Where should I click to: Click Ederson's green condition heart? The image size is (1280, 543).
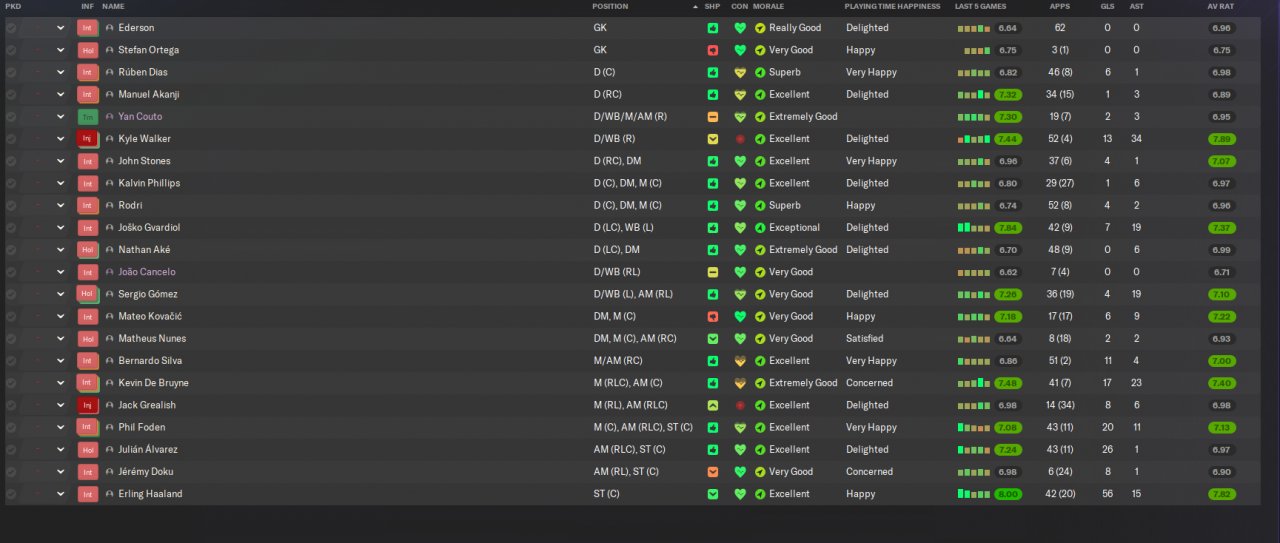[740, 28]
